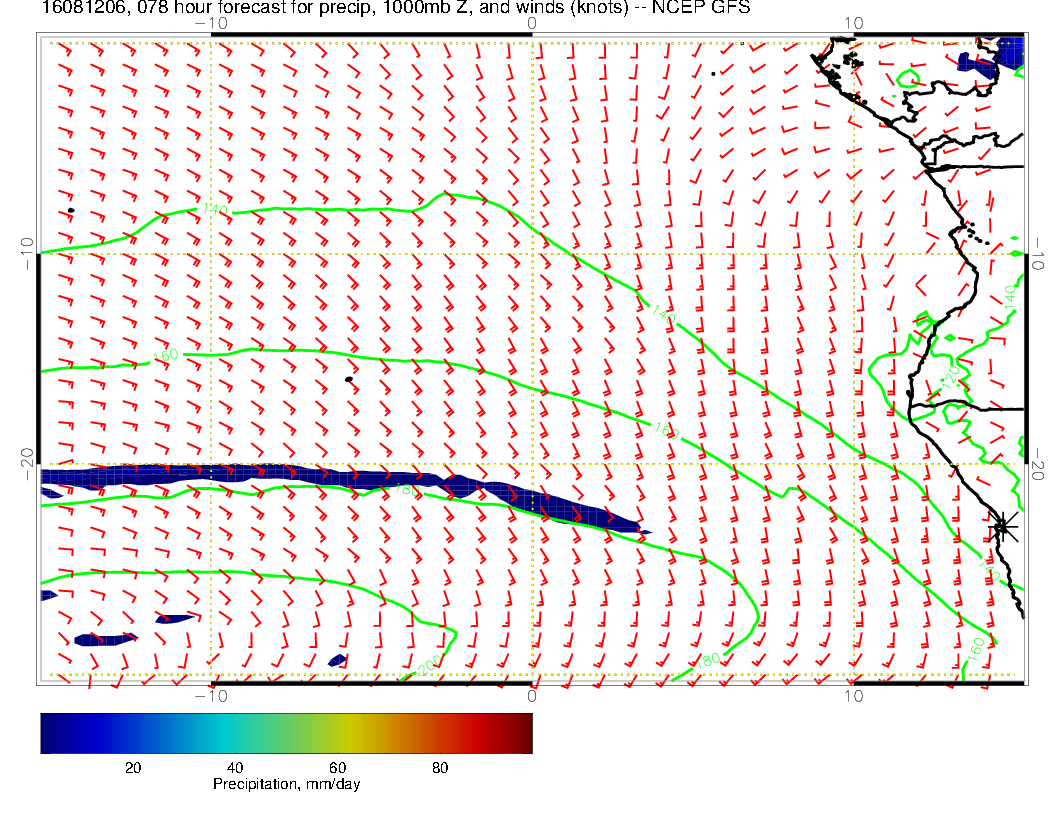The image size is (1056, 816).
Task: Click the 10 longitude label on the bottom axis
Action: [853, 695]
